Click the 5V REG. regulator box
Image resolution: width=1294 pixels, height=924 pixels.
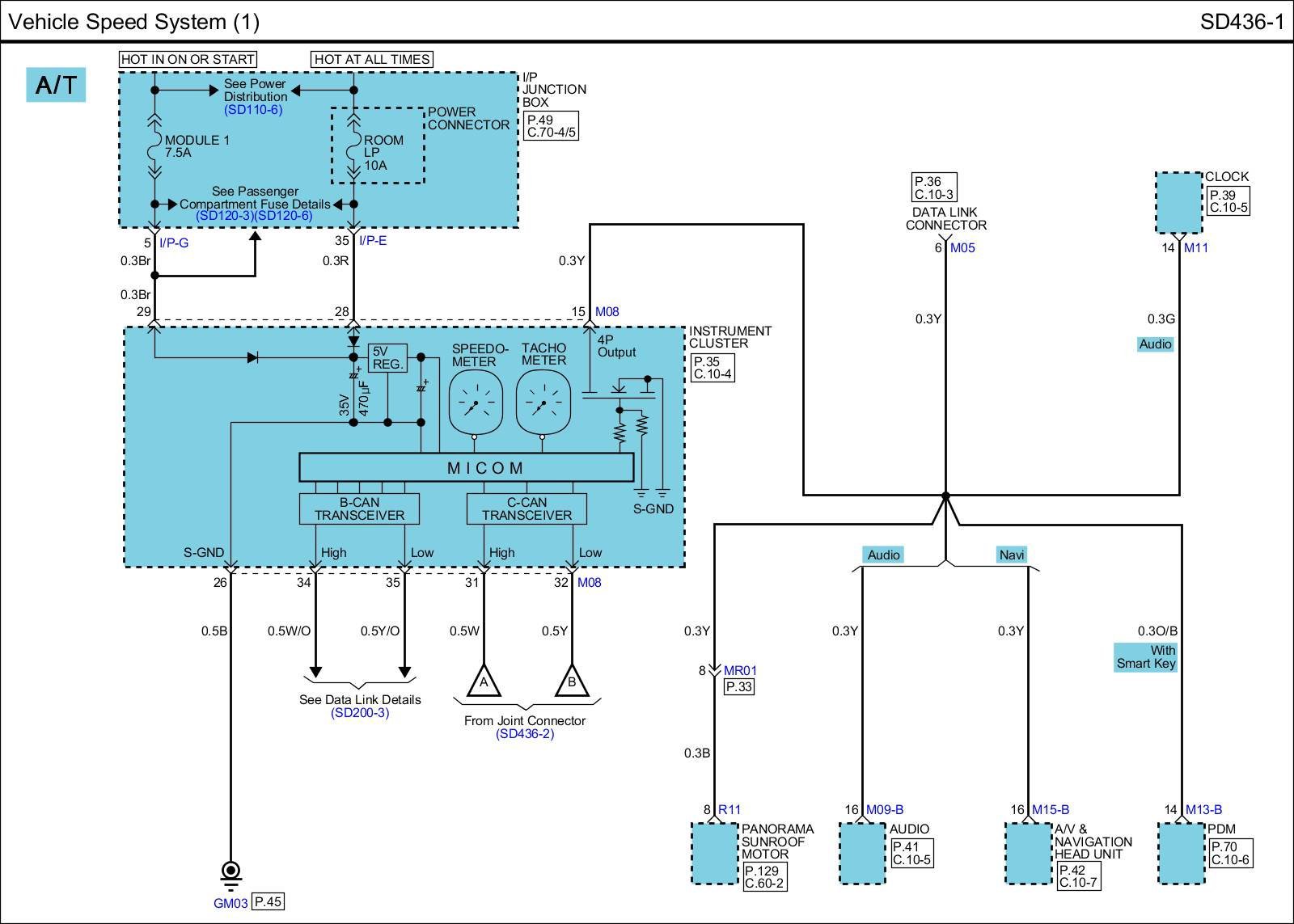[x=387, y=358]
